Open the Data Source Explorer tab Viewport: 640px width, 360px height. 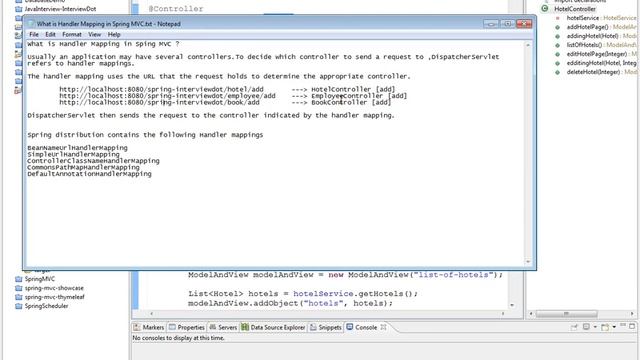pos(278,327)
